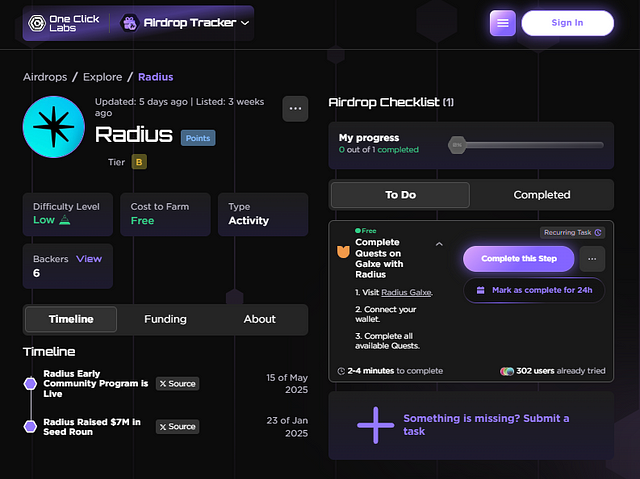Click the Recurring Task badge

coord(573,233)
